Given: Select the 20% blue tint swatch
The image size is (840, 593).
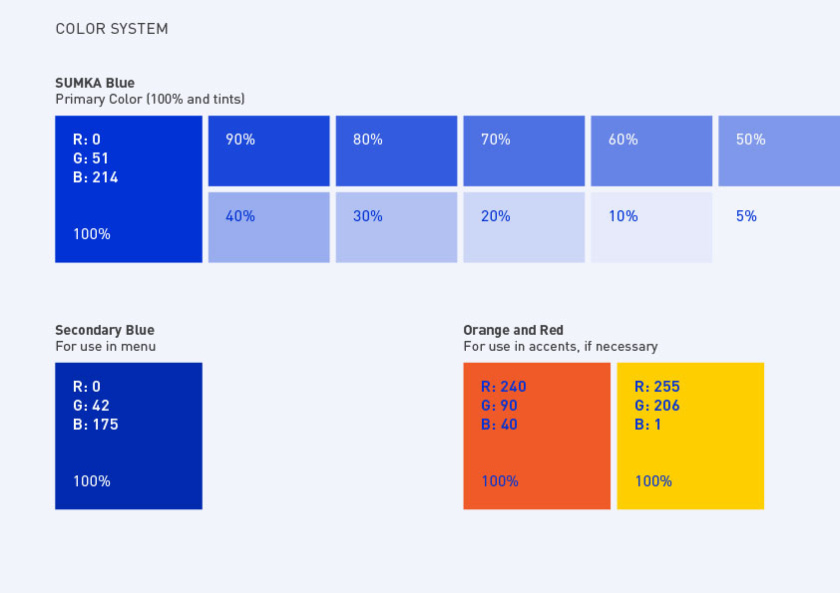Looking at the screenshot, I should (524, 227).
